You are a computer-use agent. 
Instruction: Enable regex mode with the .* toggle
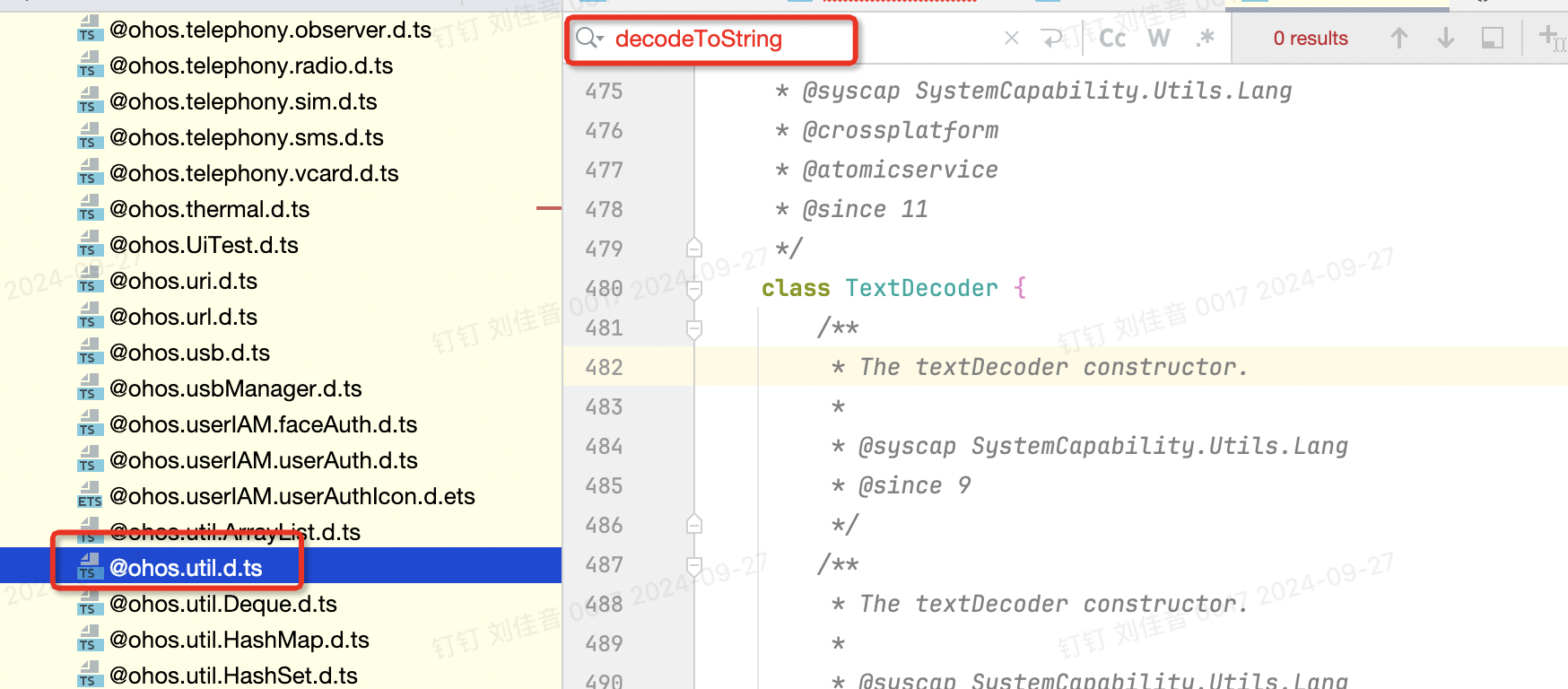1205,38
